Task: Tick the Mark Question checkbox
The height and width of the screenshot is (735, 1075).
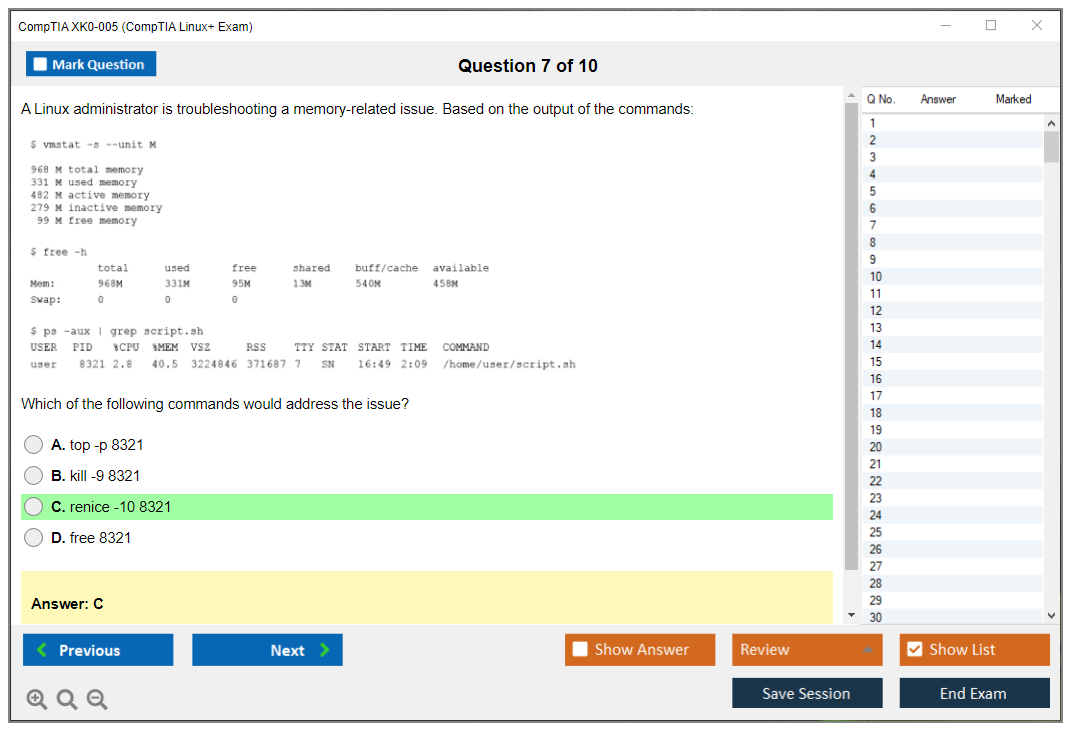Action: click(x=41, y=64)
